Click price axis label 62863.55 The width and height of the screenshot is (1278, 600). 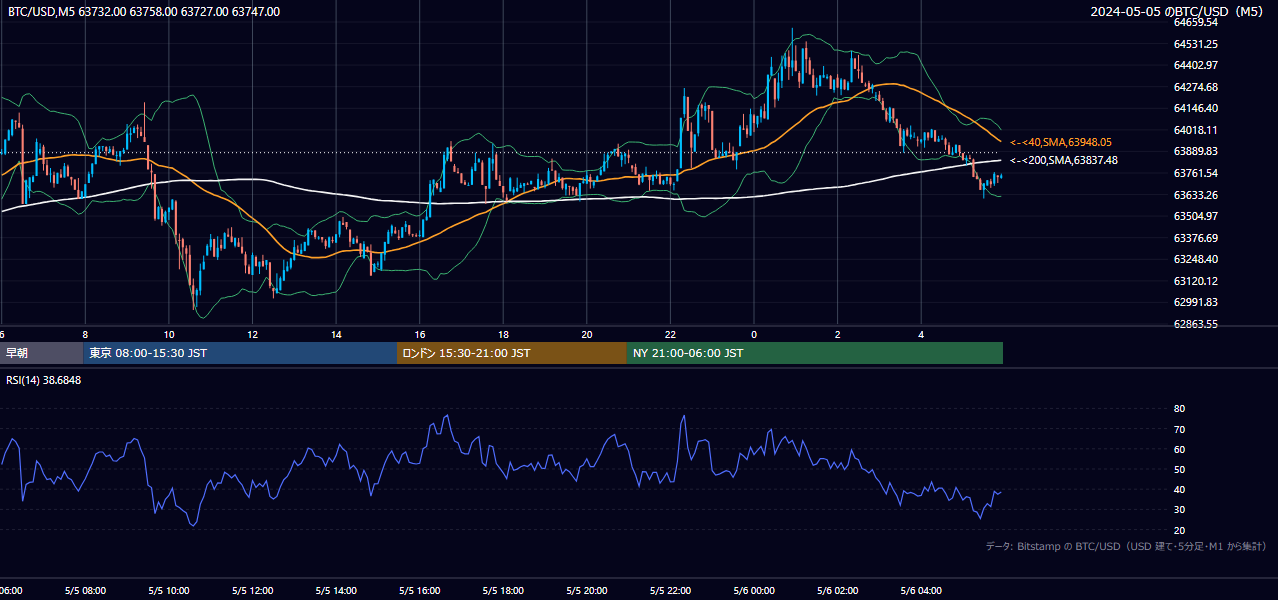tap(1195, 324)
